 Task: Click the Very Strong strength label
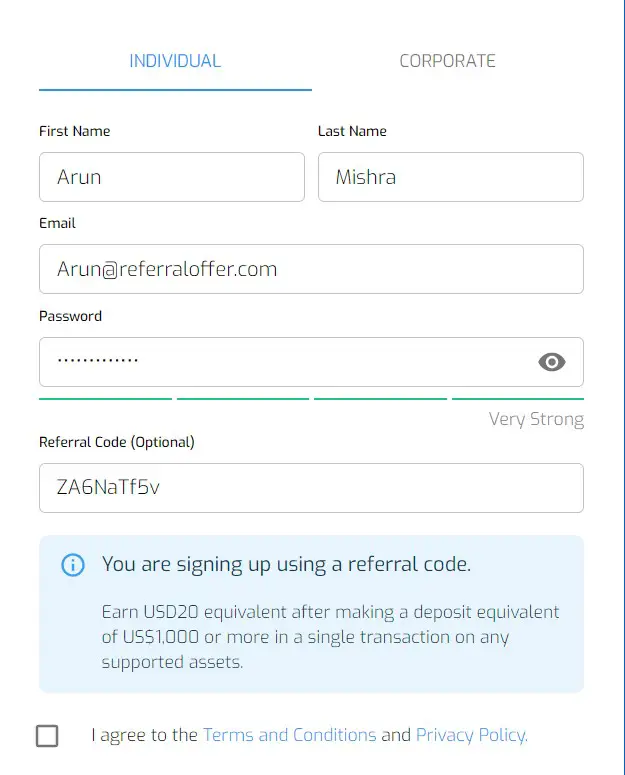[x=536, y=420]
